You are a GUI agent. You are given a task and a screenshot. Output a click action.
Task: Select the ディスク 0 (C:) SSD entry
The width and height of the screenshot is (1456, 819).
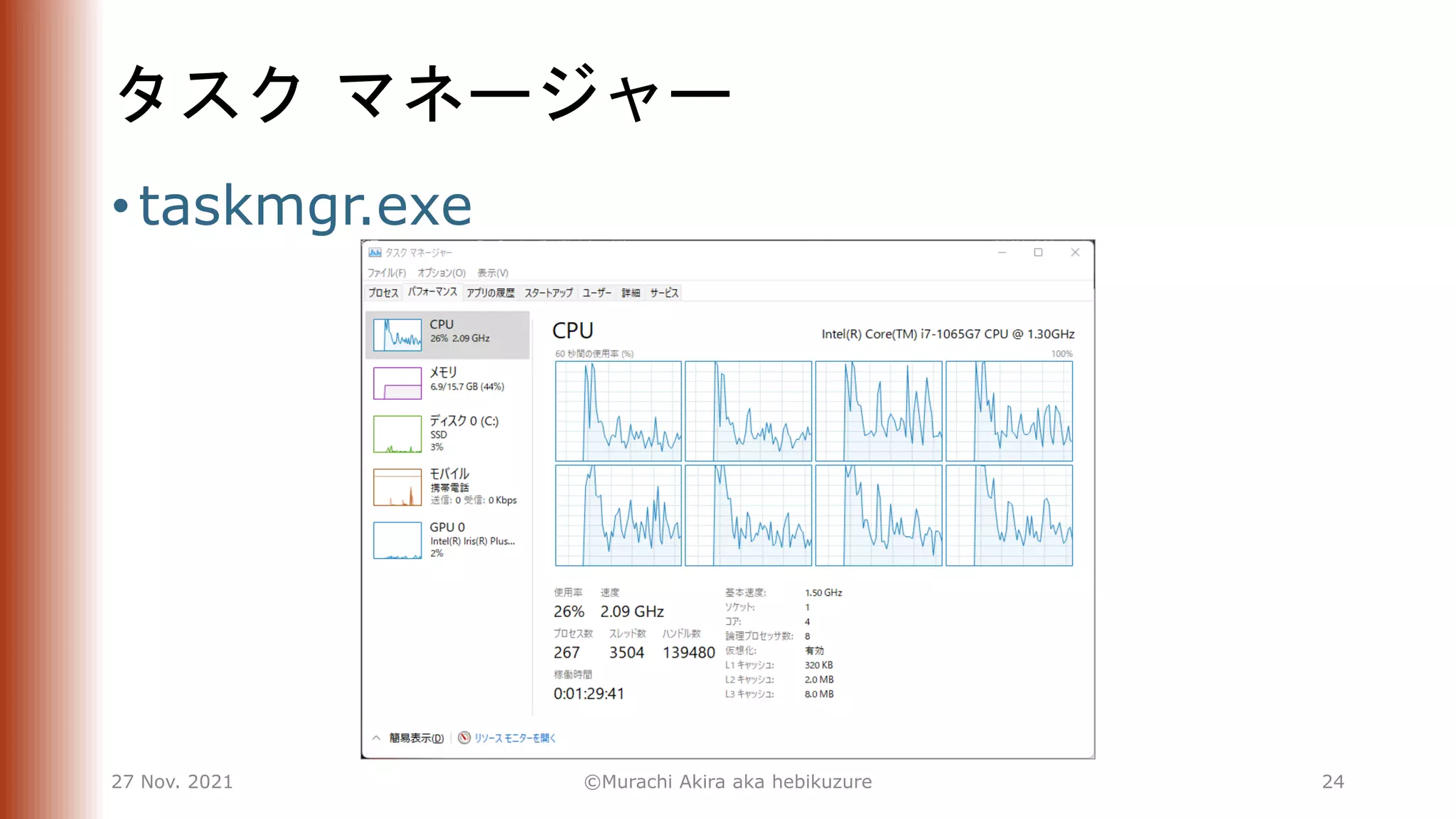448,434
